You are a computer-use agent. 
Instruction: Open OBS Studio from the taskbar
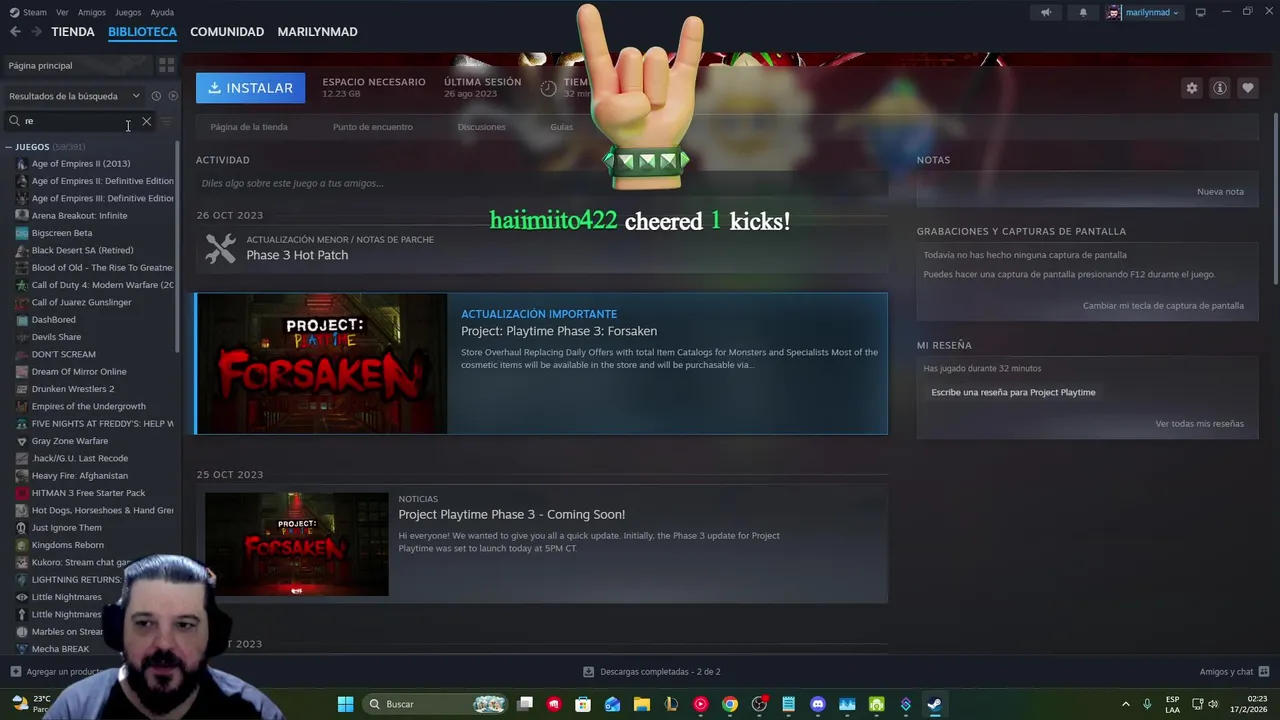[x=759, y=704]
